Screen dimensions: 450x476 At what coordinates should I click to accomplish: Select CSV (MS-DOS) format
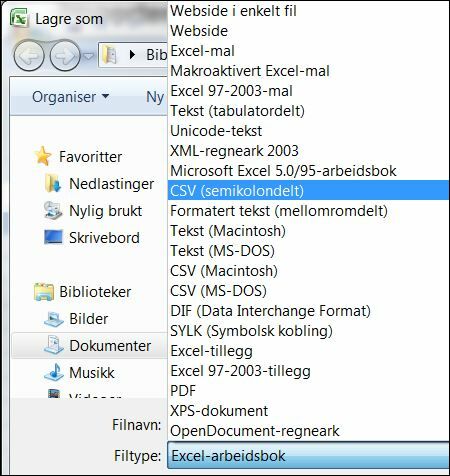click(308, 291)
